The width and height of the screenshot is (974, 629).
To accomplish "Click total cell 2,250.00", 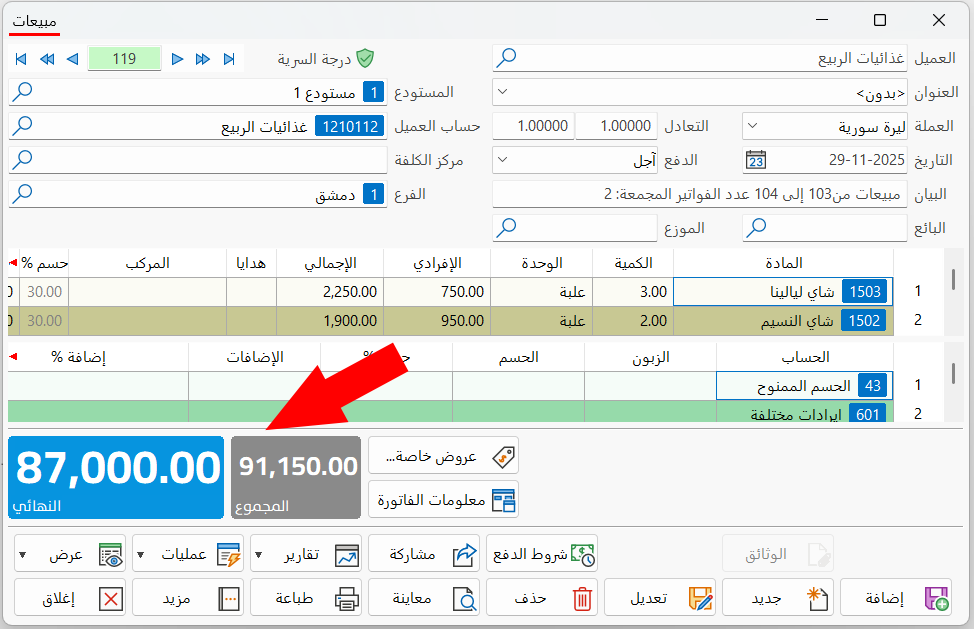I will pyautogui.click(x=330, y=292).
